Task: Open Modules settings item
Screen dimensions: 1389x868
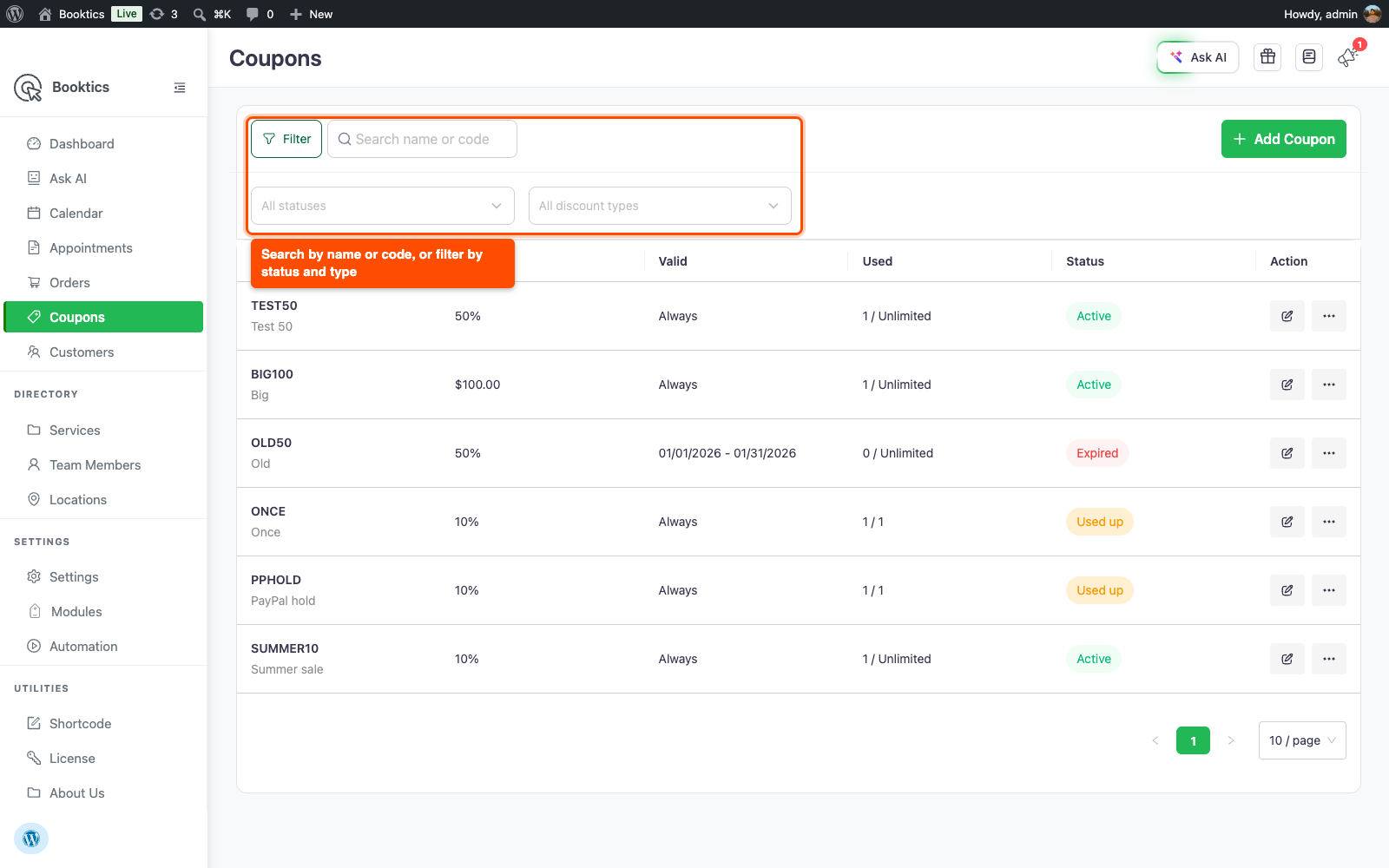Action: 103,612
